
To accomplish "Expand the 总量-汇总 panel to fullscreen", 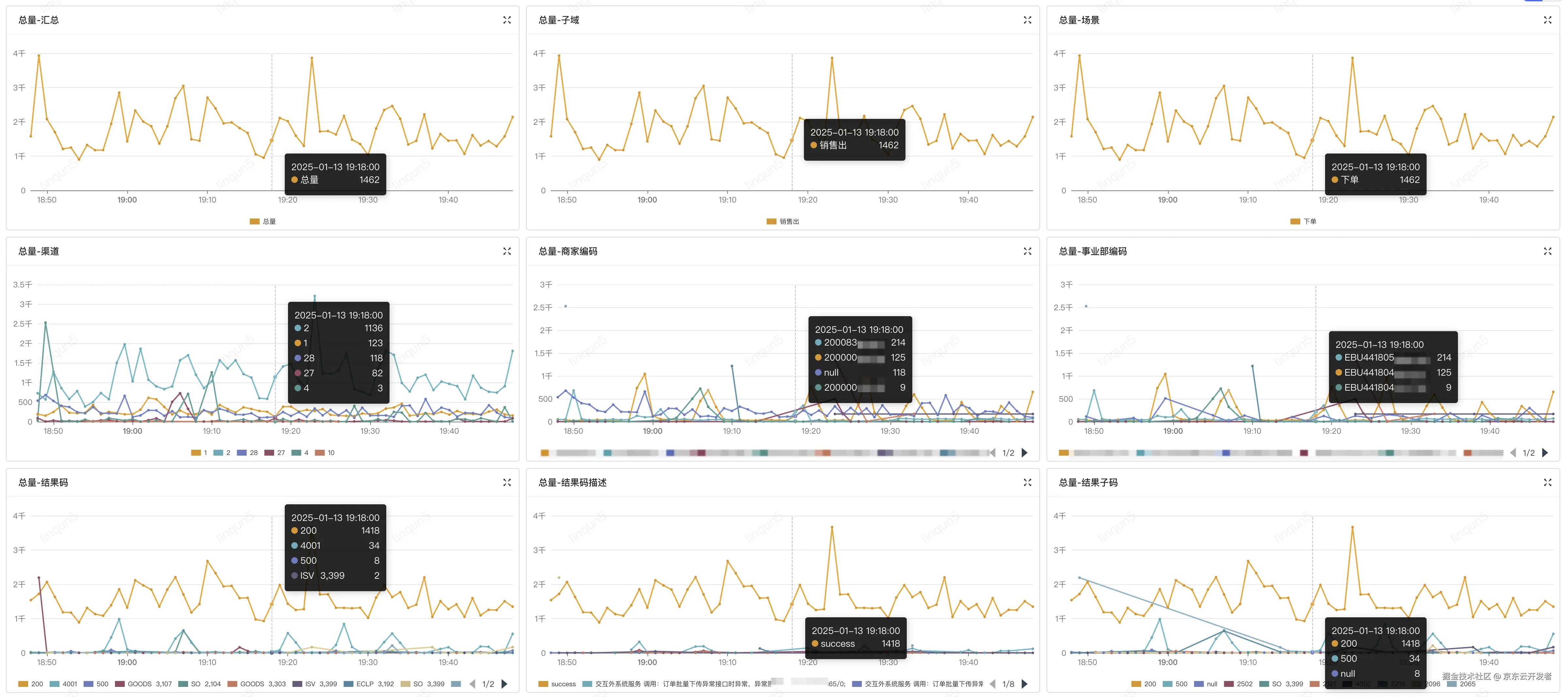I will 506,20.
